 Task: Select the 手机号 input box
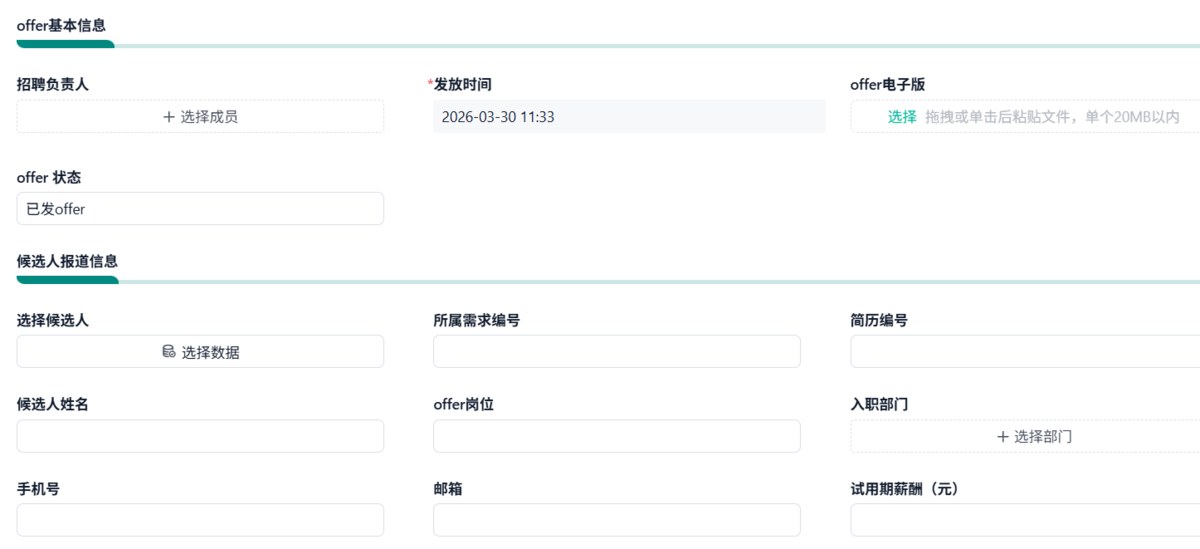[x=200, y=520]
